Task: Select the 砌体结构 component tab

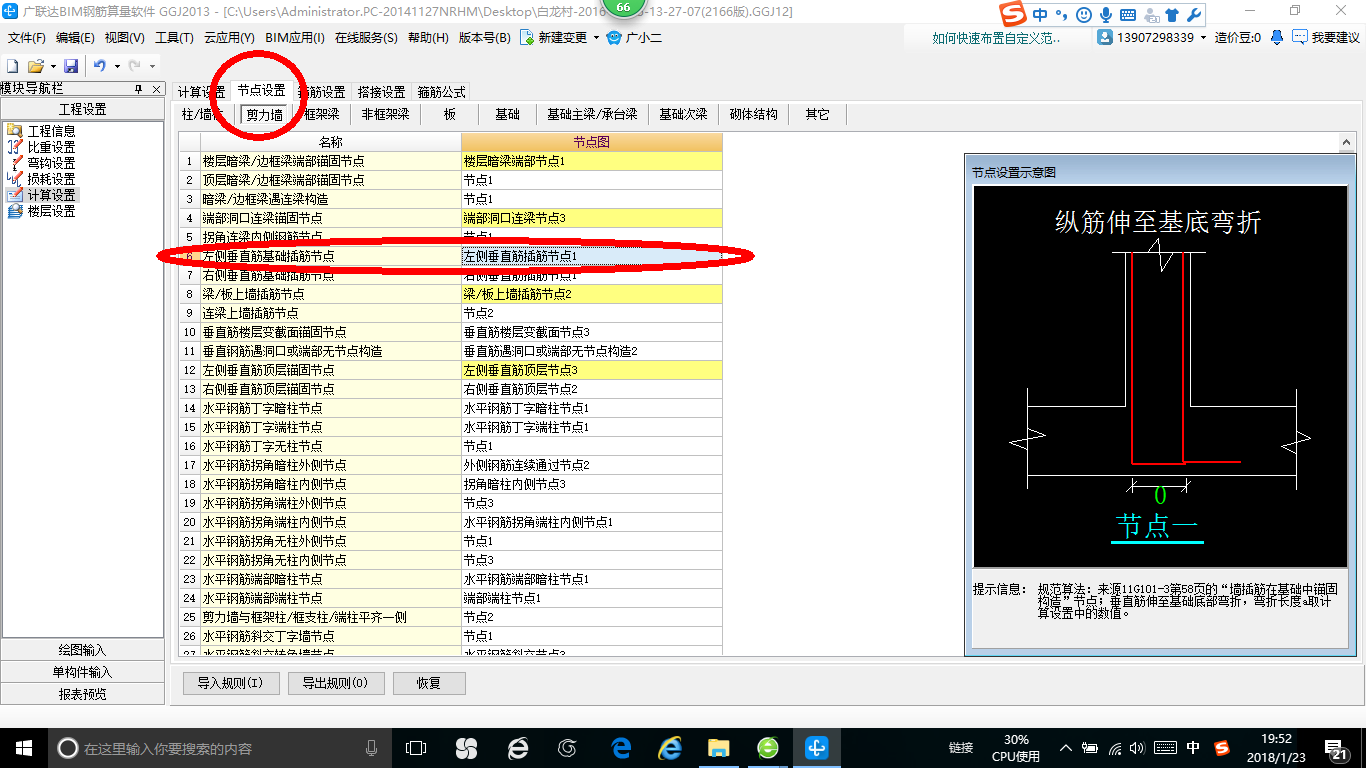Action: (753, 115)
